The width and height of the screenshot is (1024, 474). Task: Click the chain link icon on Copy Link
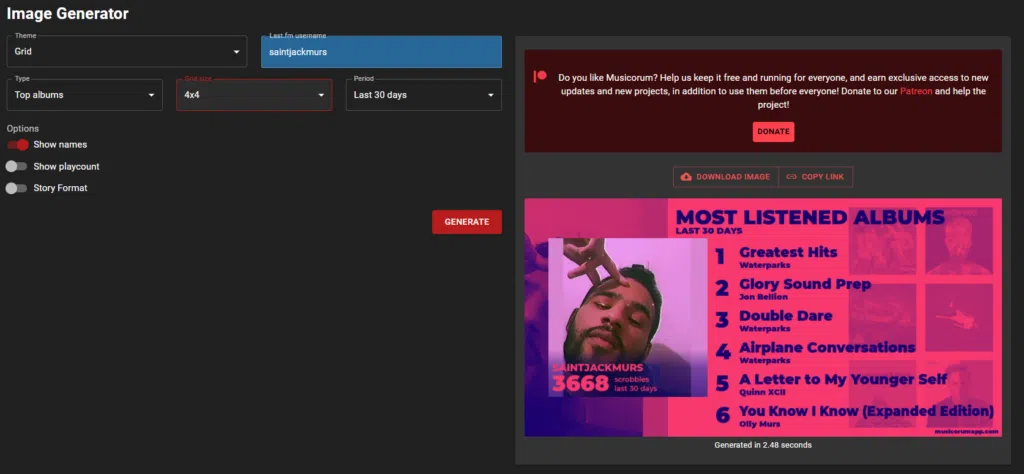pos(792,177)
